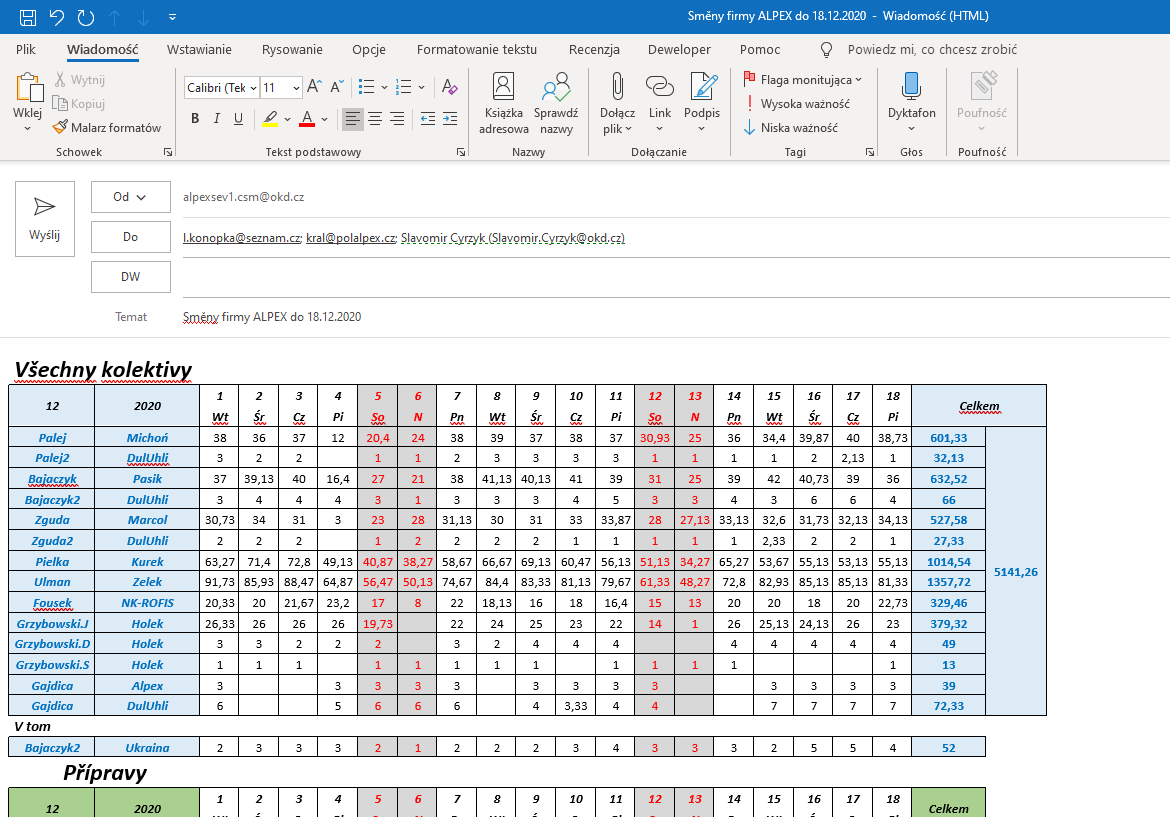Center the text alignment
Viewport: 1170px width, 817px height.
(x=375, y=119)
